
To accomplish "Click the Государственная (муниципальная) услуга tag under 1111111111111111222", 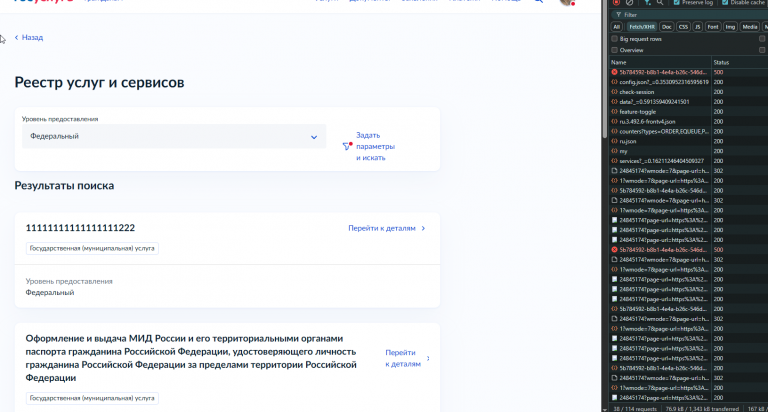I will [x=92, y=248].
